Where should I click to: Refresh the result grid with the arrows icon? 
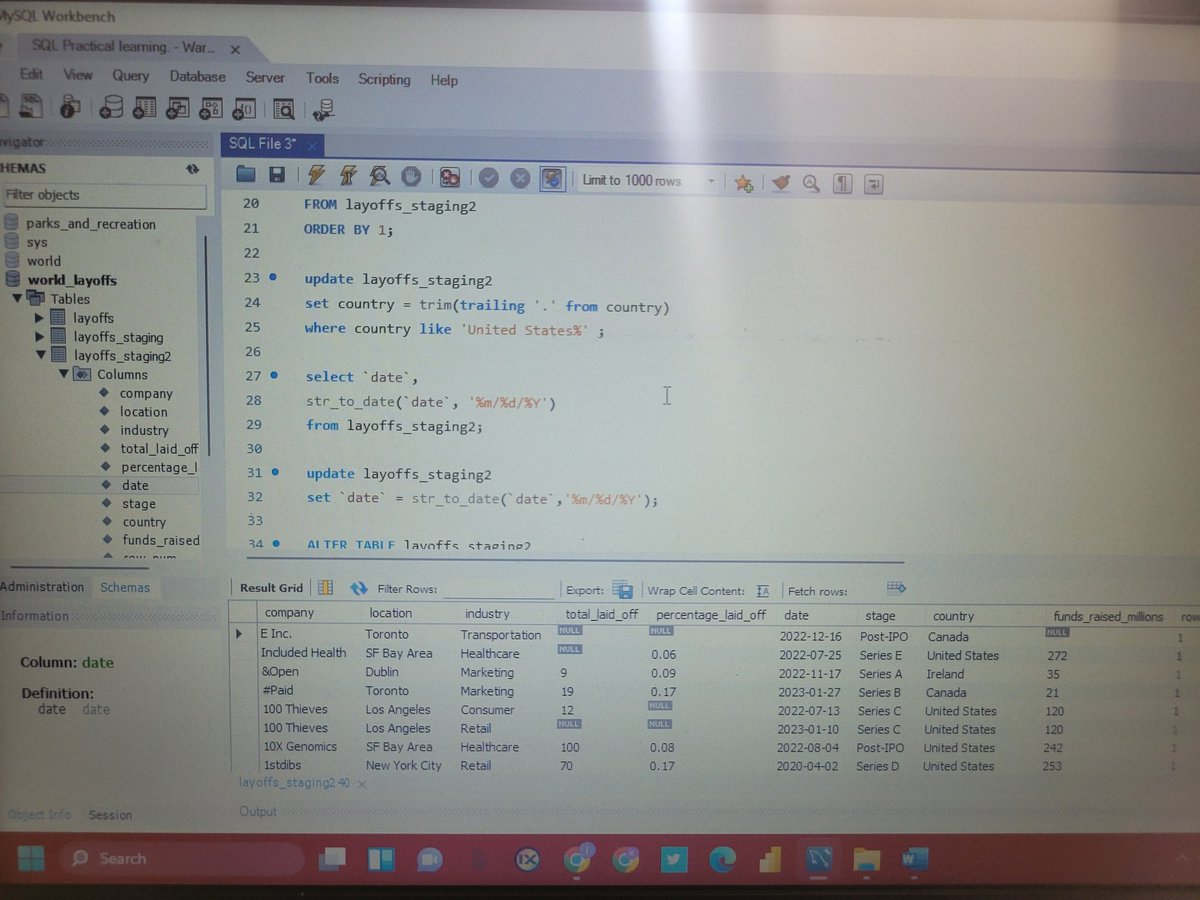coord(359,589)
